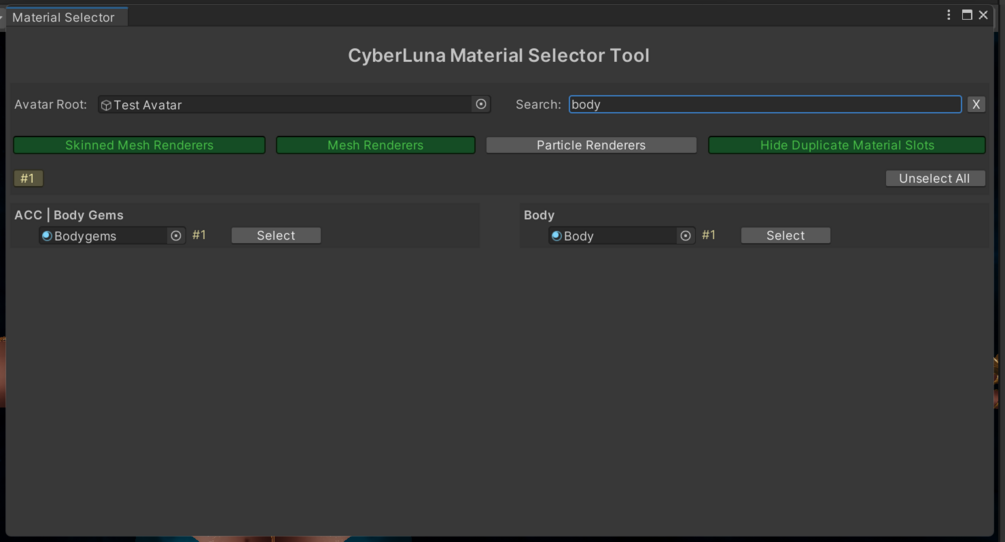Enable Particle Renderers filter
The width and height of the screenshot is (1005, 542).
[591, 145]
